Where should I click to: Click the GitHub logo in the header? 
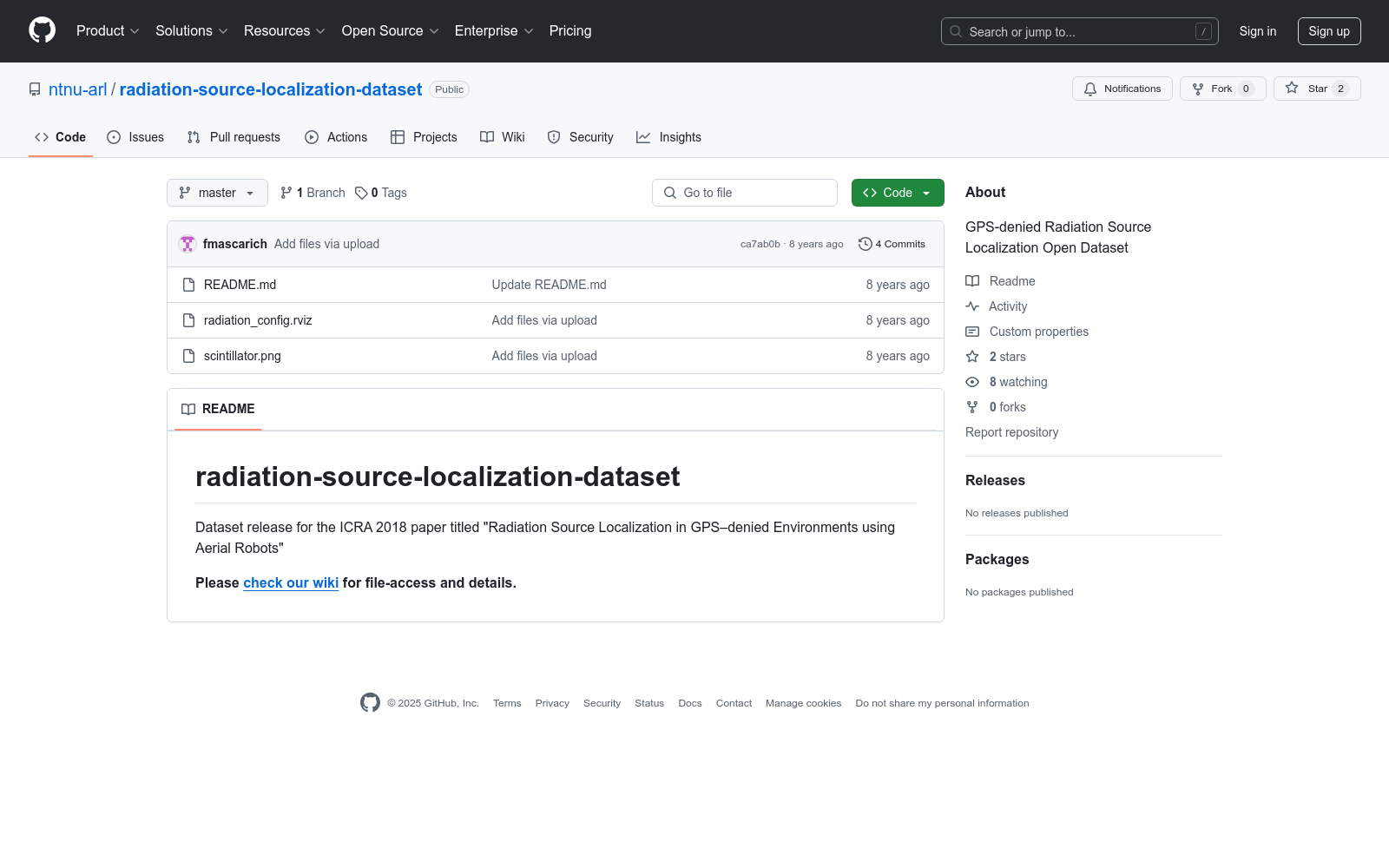pos(42,30)
